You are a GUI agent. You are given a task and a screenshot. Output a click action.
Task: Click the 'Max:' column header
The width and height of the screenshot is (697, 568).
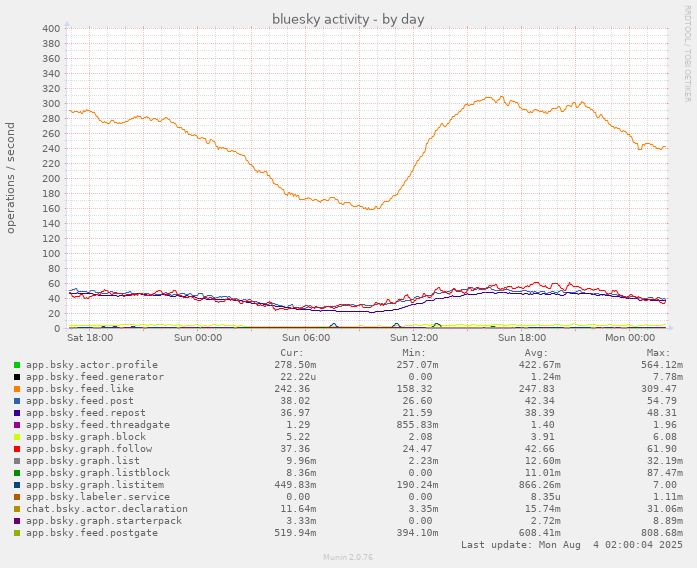tap(658, 353)
